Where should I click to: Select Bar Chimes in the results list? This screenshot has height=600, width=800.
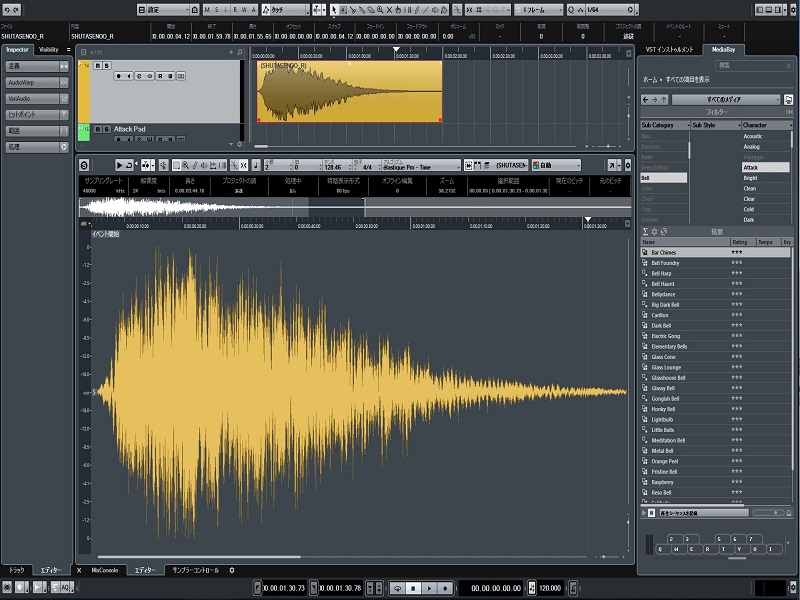pyautogui.click(x=664, y=252)
